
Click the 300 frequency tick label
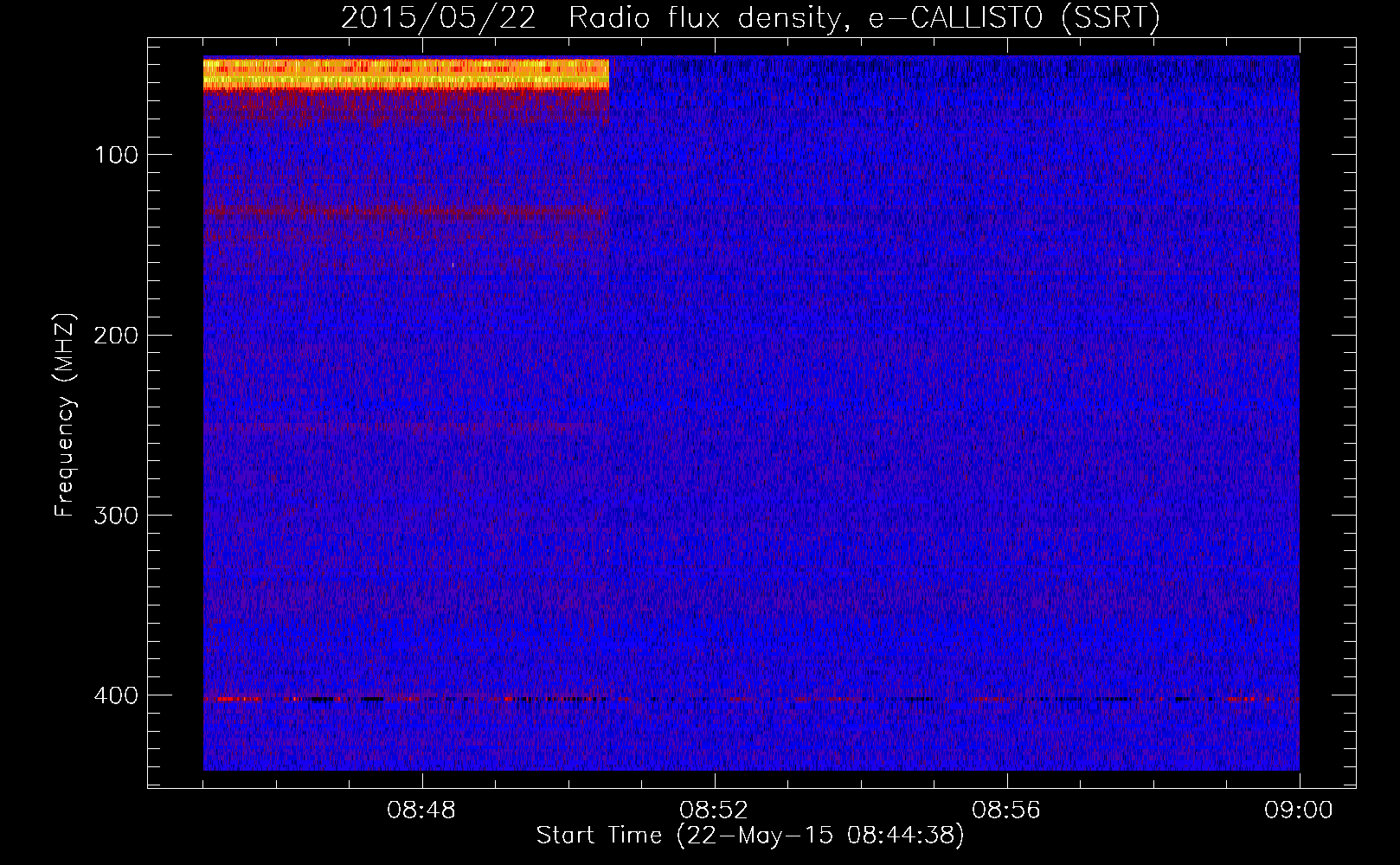[x=115, y=515]
